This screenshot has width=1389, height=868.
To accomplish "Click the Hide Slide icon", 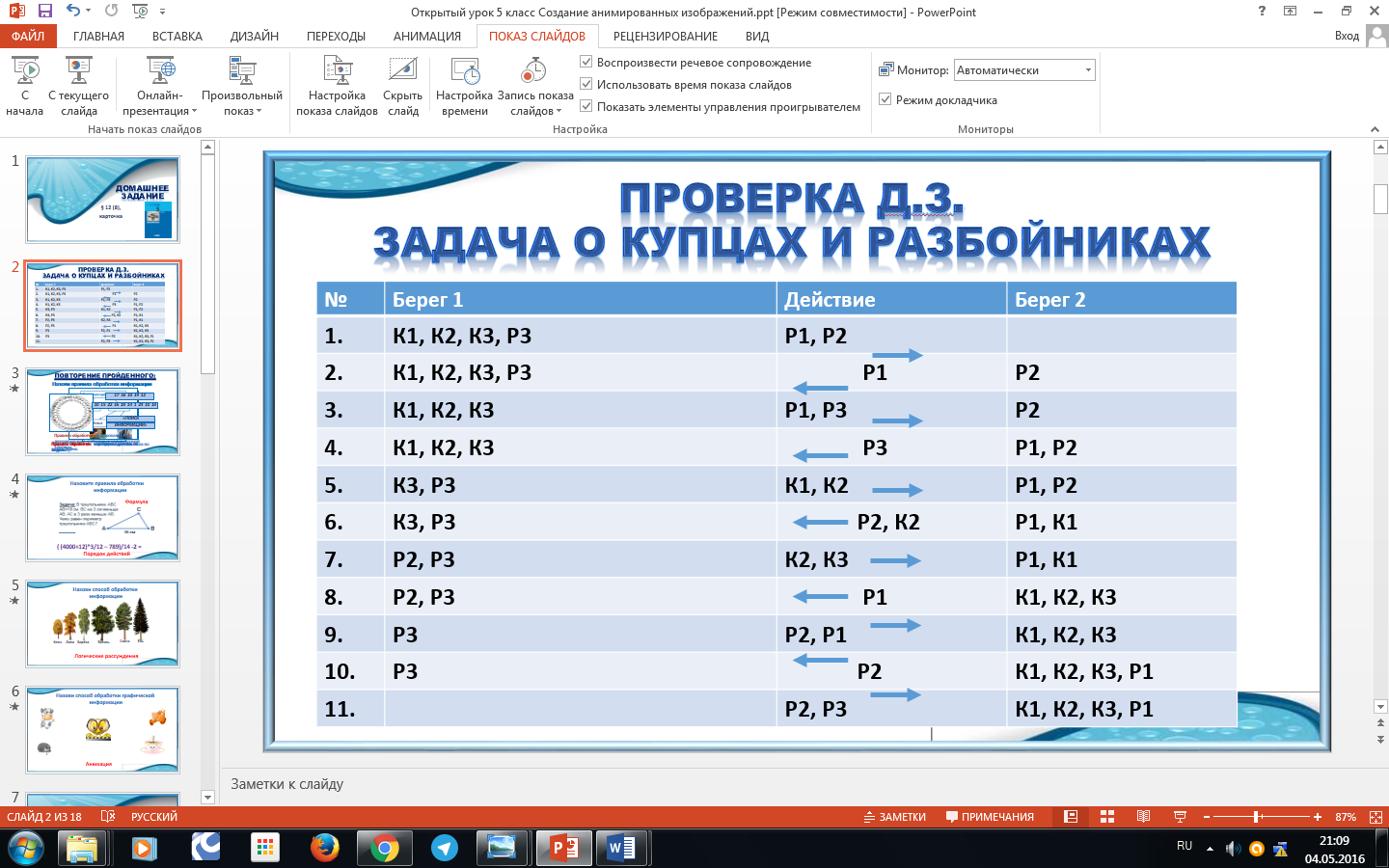I will pyautogui.click(x=402, y=73).
